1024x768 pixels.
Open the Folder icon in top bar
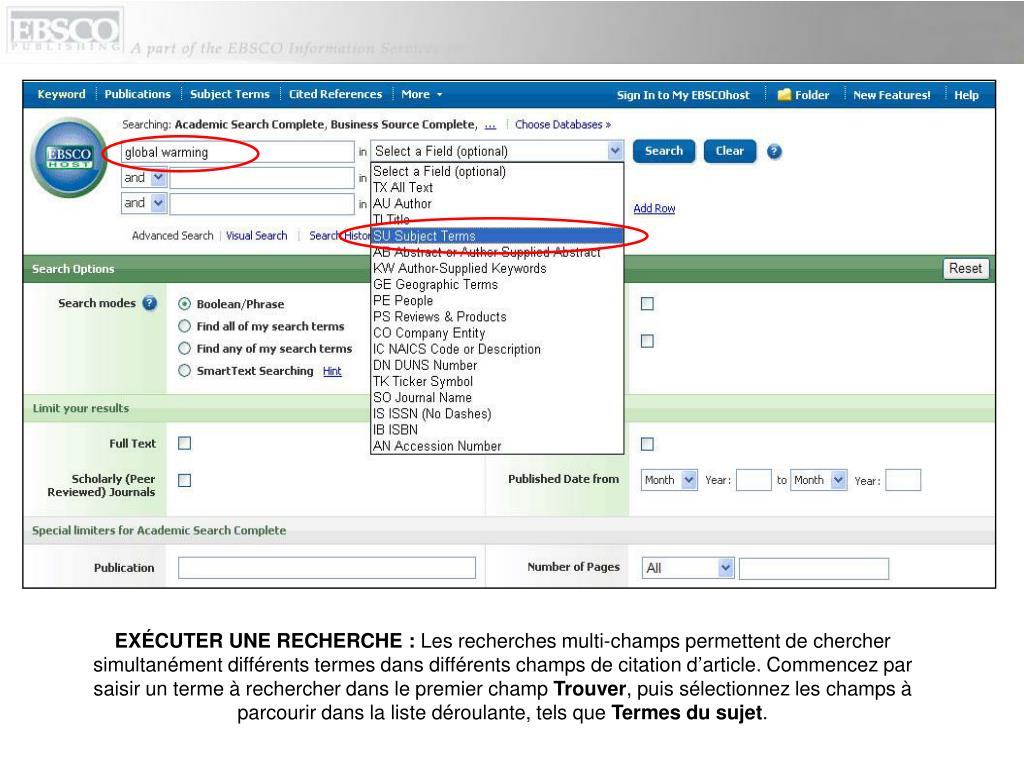[784, 95]
